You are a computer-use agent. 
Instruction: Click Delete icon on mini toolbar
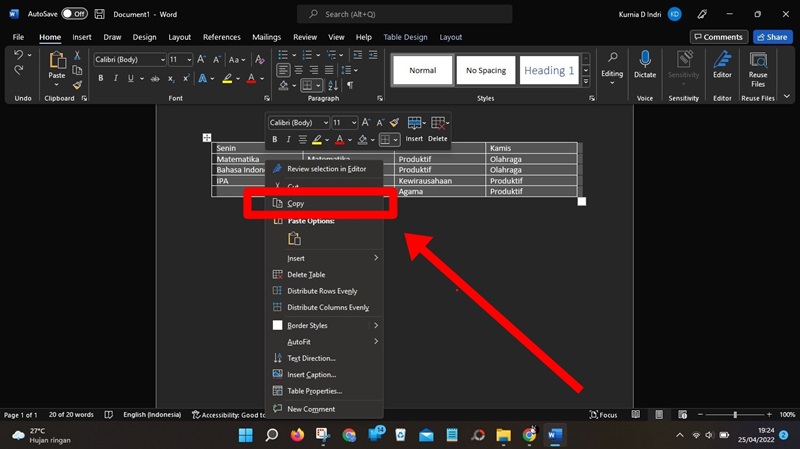pyautogui.click(x=438, y=122)
